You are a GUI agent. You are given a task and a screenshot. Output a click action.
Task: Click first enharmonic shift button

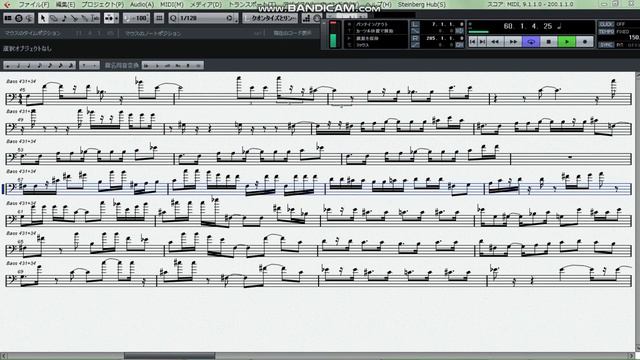[x=146, y=65]
